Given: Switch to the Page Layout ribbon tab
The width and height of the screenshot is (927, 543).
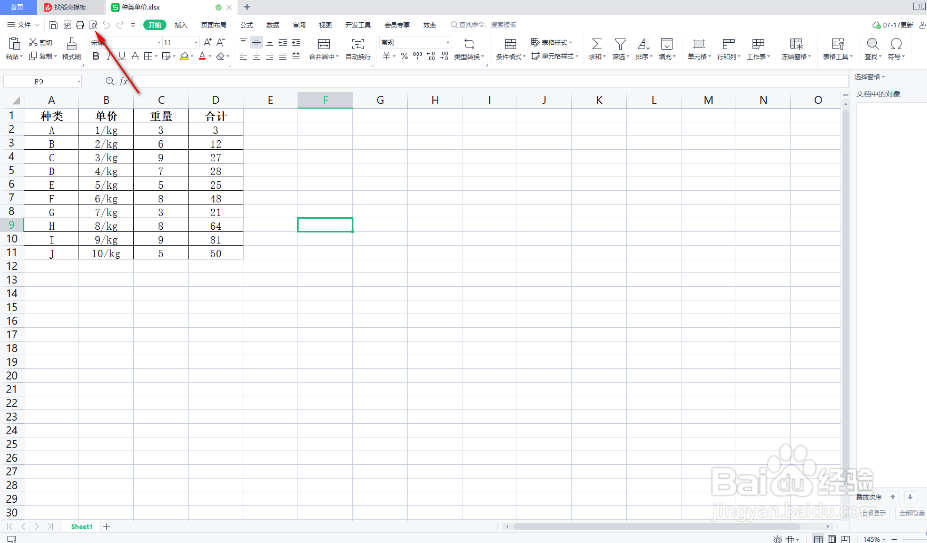Looking at the screenshot, I should click(x=213, y=25).
